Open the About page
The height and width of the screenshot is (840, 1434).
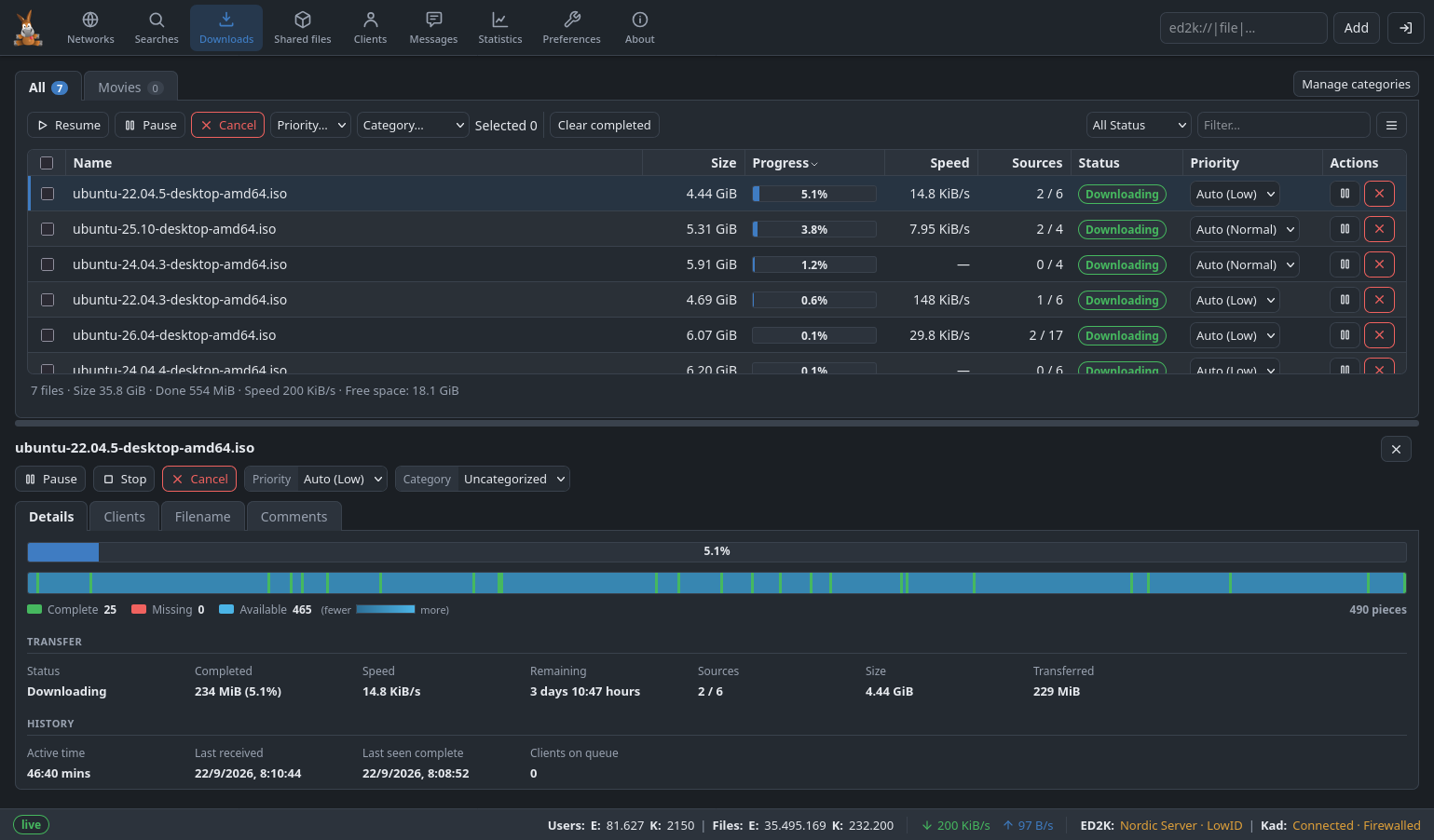(x=639, y=28)
